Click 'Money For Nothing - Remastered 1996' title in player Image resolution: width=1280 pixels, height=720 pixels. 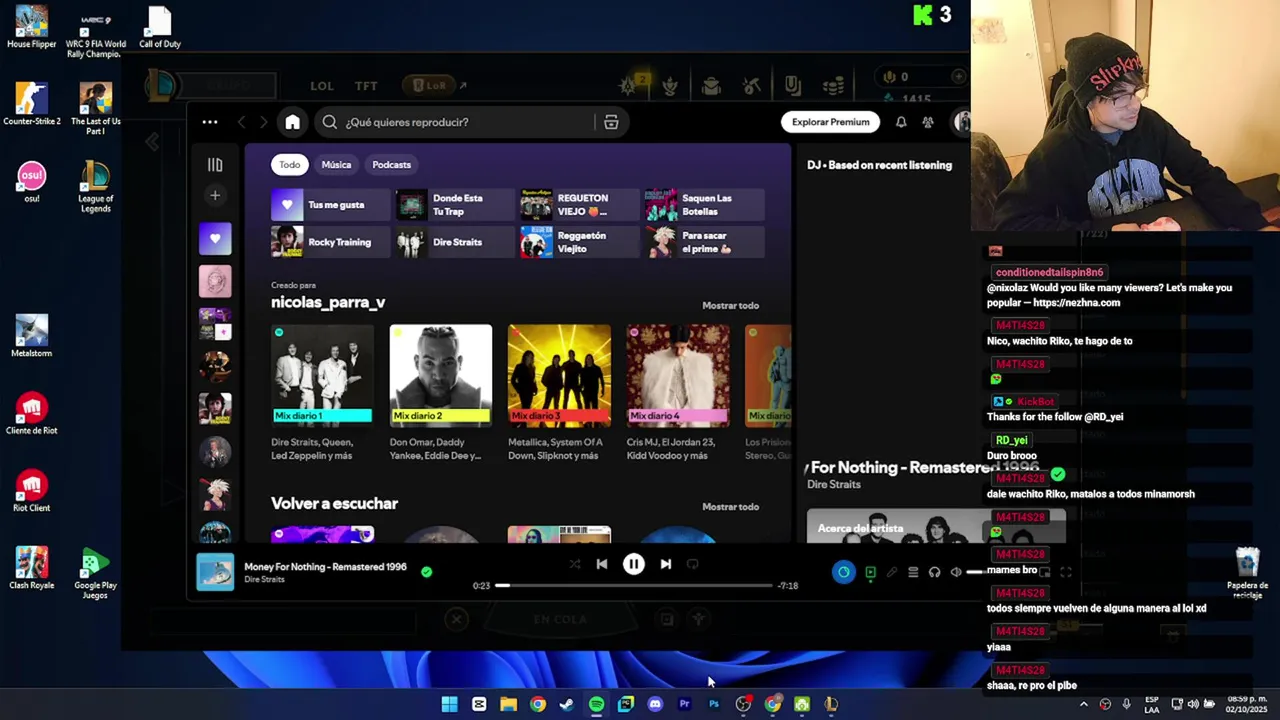(x=325, y=567)
